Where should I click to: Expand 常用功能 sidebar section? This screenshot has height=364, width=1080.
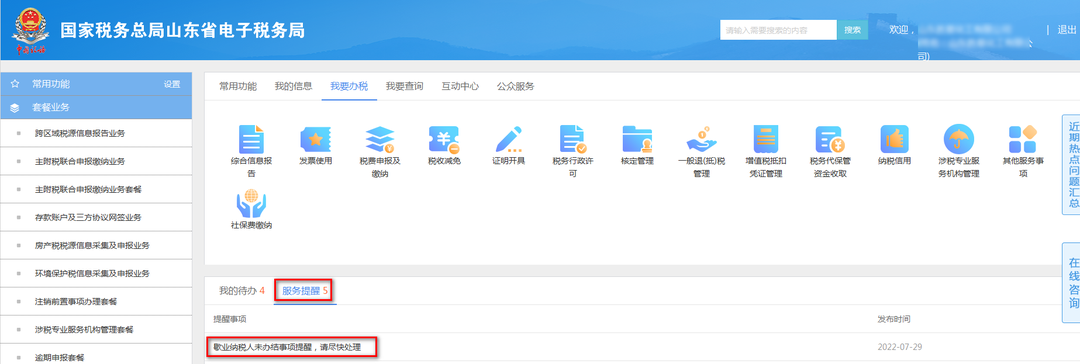[96, 84]
